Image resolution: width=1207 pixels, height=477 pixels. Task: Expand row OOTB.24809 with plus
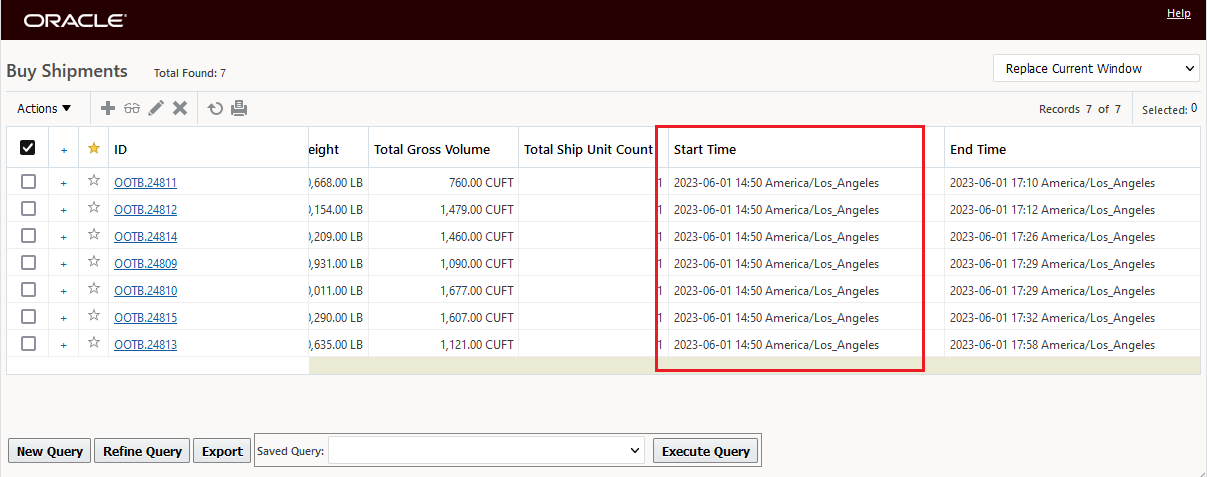64,264
